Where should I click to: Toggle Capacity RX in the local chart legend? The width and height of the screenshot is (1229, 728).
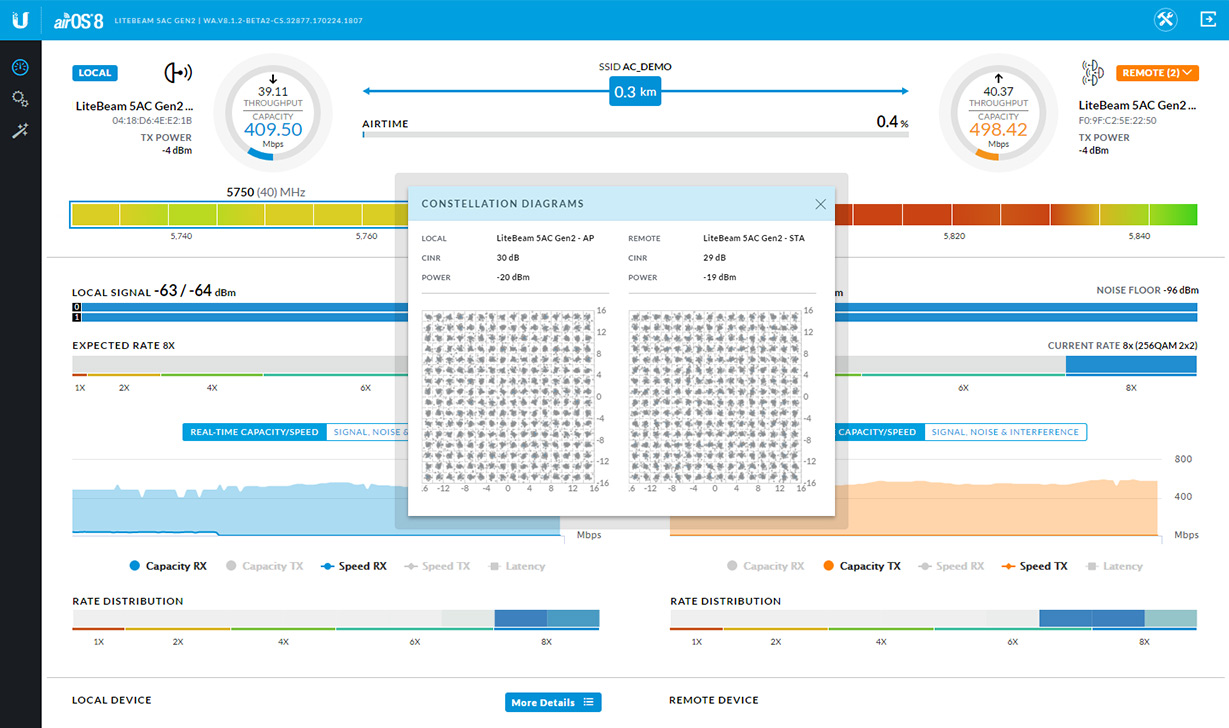(x=168, y=566)
